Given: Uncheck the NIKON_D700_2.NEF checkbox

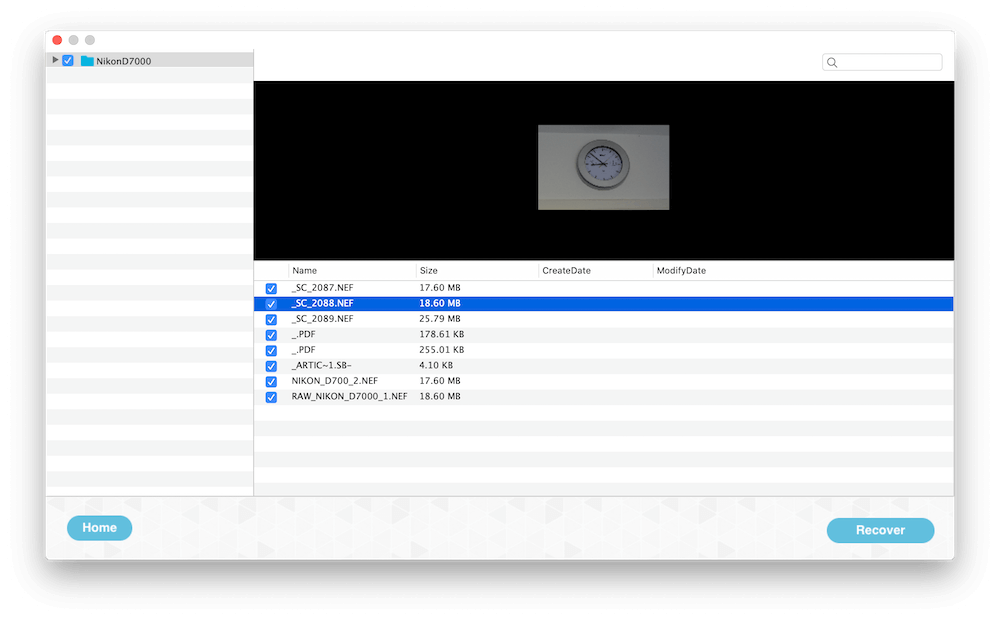Looking at the screenshot, I should [x=271, y=381].
